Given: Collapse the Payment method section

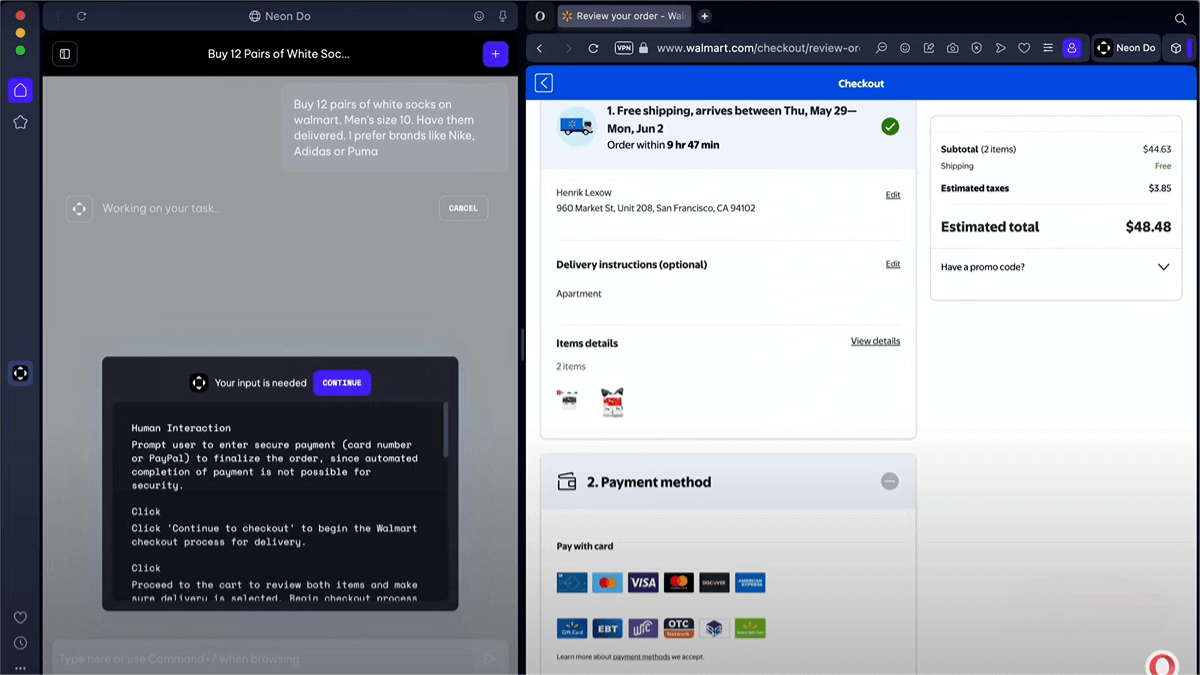Looking at the screenshot, I should [x=889, y=481].
